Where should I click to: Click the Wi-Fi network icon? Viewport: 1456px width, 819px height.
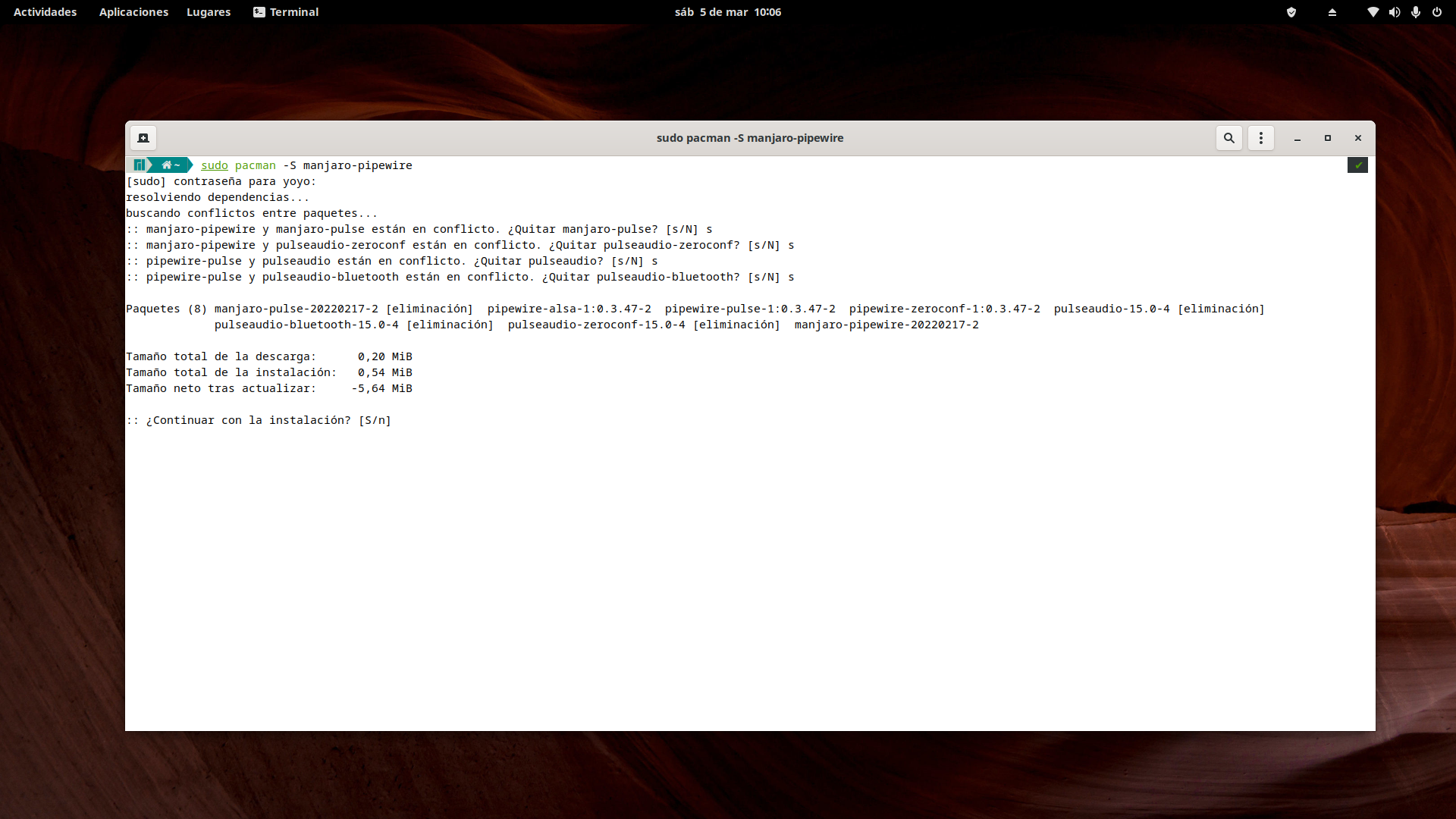click(x=1373, y=12)
